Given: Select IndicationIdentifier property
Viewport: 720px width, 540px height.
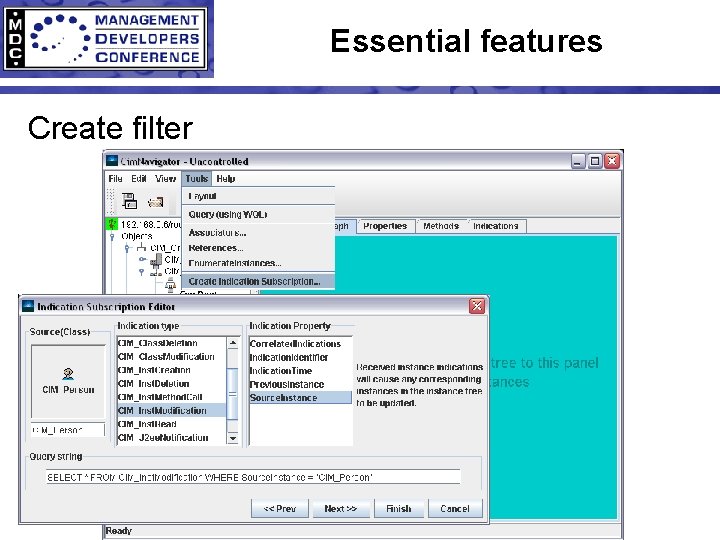Looking at the screenshot, I should click(300, 357).
